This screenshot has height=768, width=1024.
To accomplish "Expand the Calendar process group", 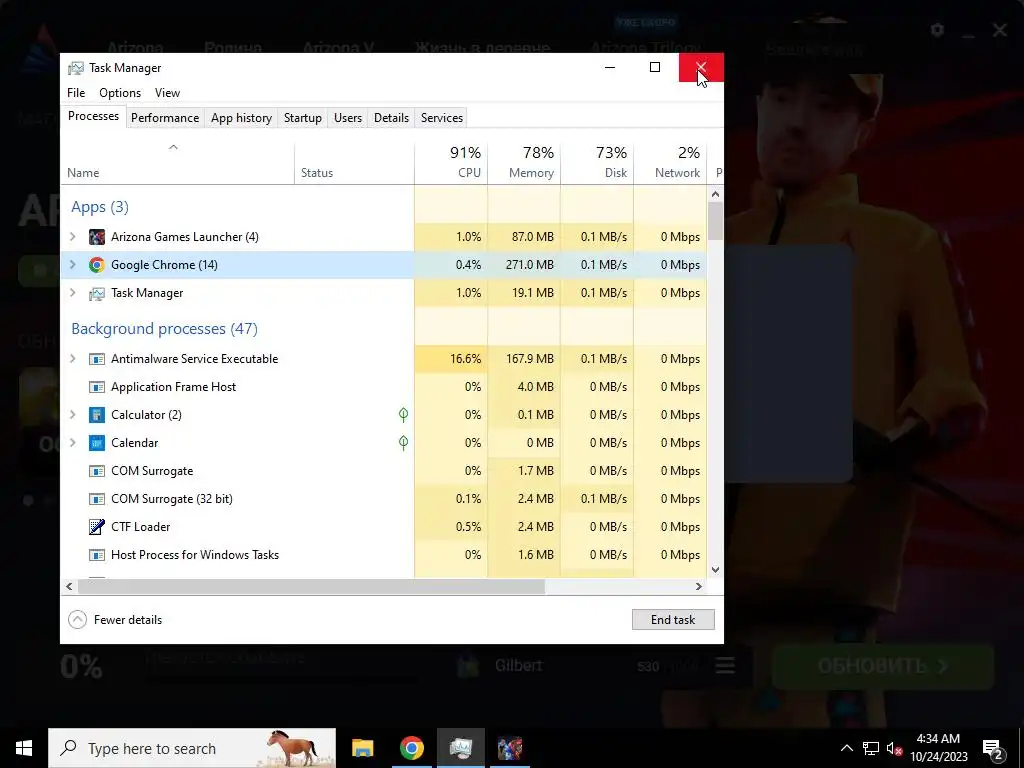I will pos(72,443).
